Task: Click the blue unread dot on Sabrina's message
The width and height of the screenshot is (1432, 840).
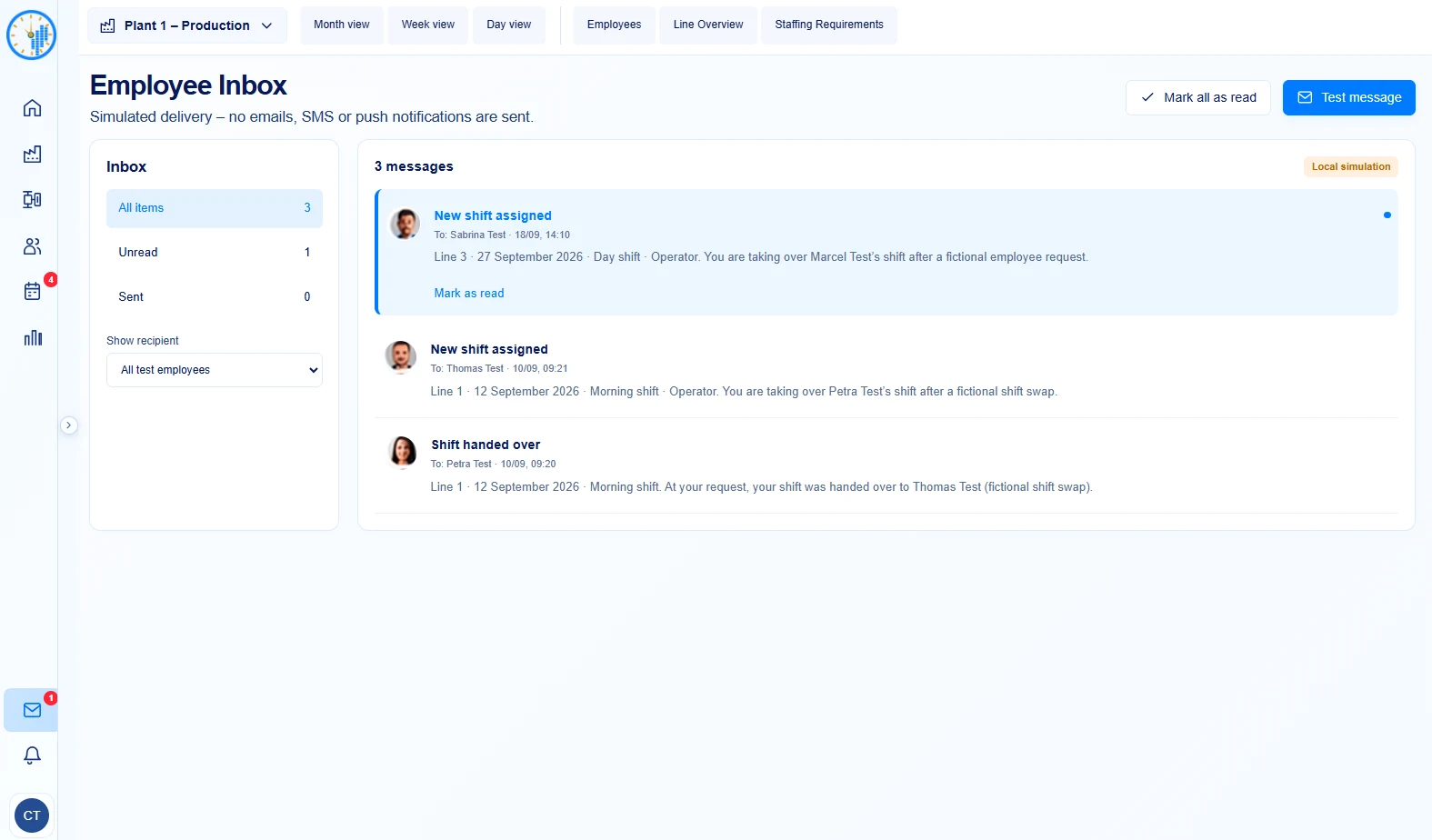Action: click(x=1387, y=215)
